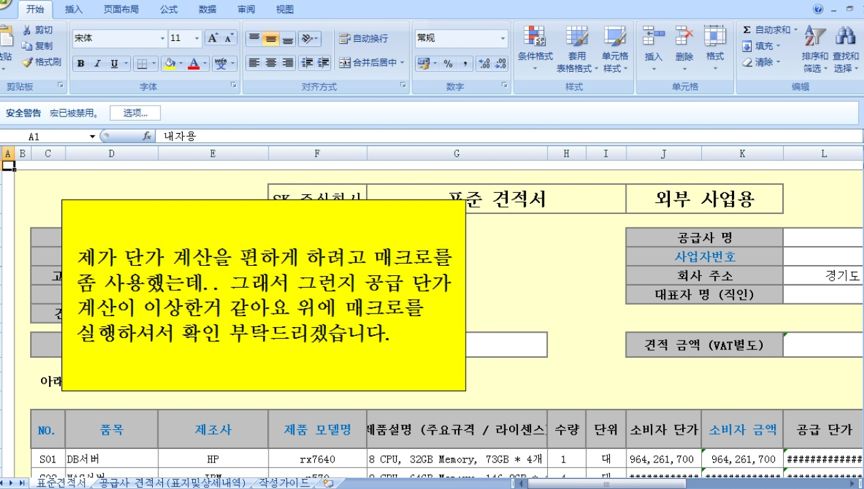
Task: Click the security warning Options (选项...) button
Action: 135,113
